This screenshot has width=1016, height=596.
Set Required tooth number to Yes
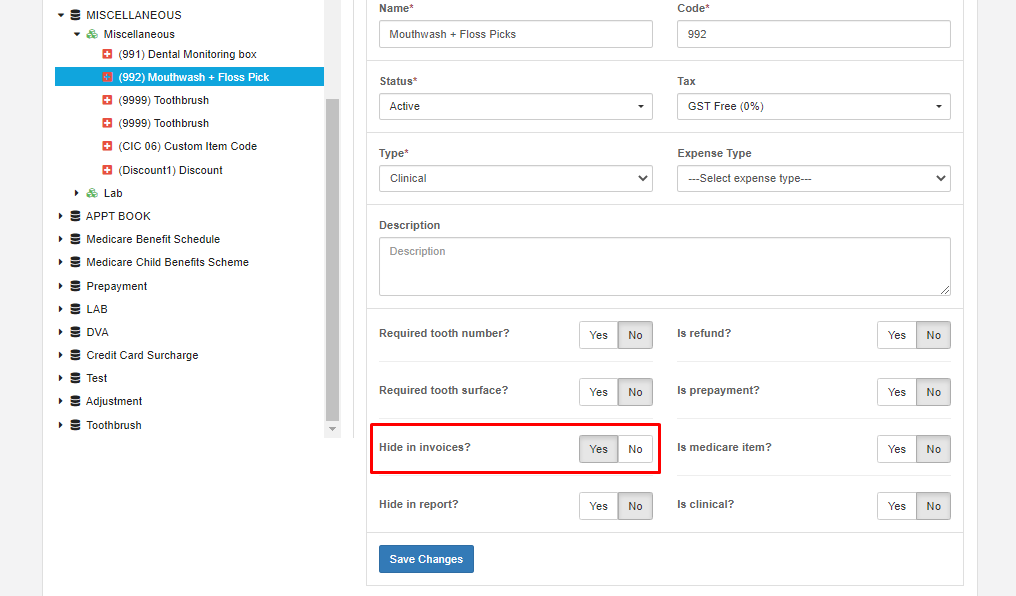[598, 335]
